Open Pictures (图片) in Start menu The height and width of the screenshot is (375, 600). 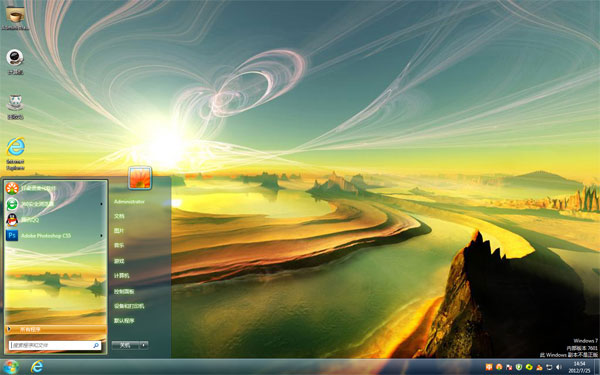(x=119, y=231)
